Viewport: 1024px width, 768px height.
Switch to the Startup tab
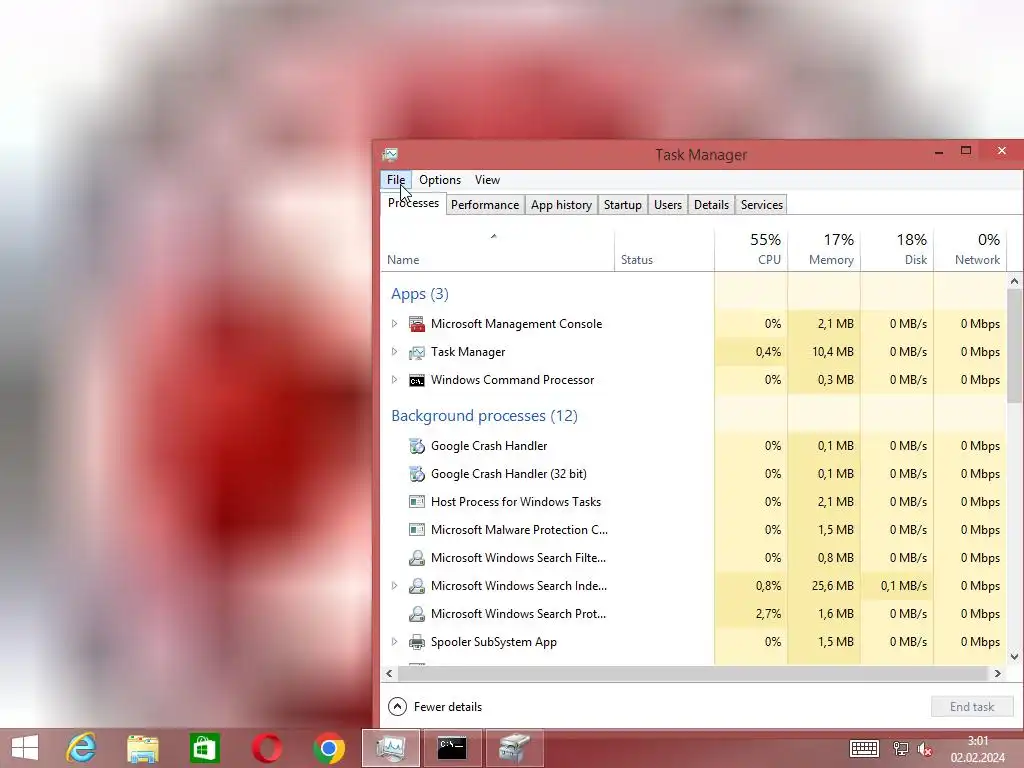[622, 205]
